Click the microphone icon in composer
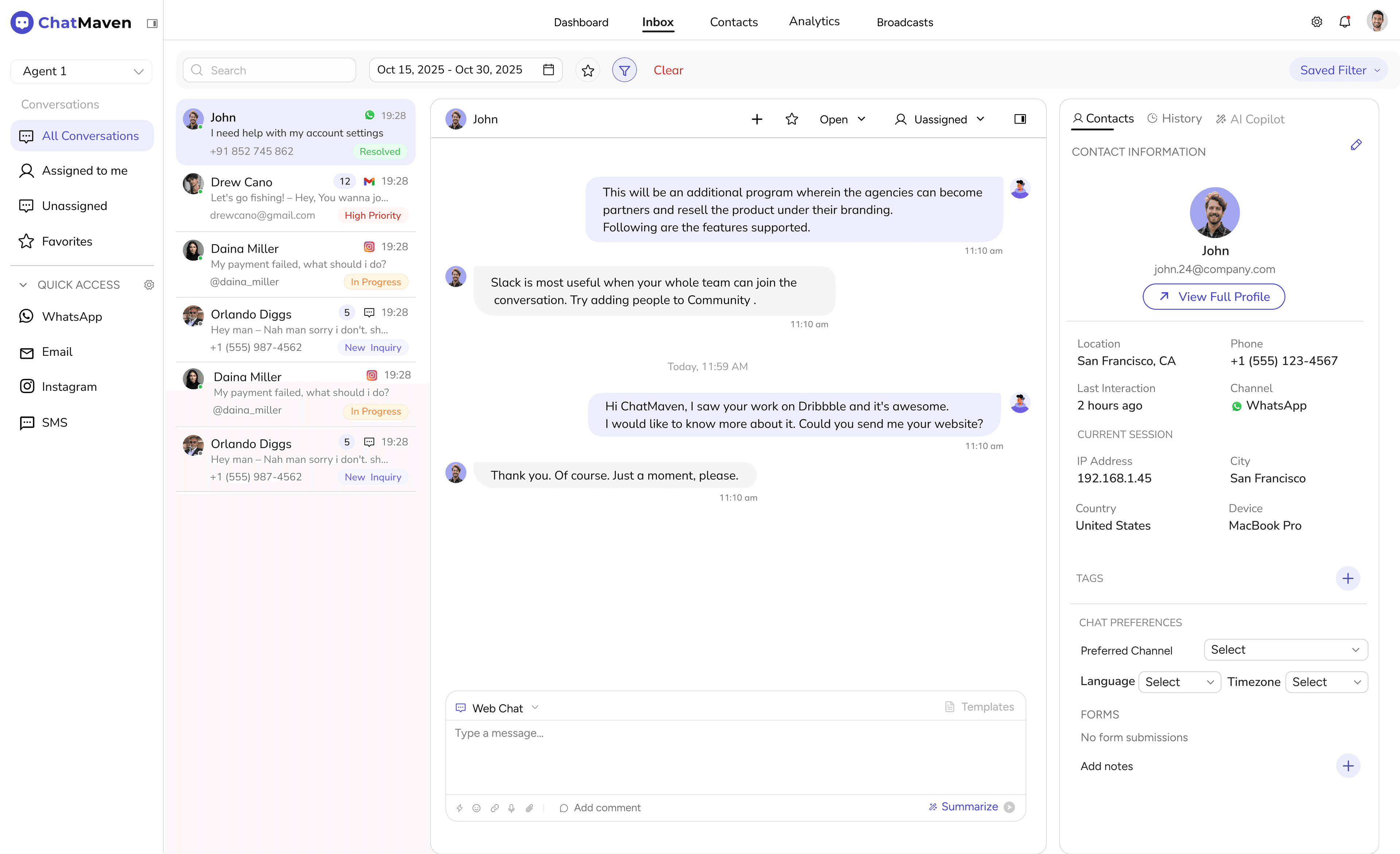 point(512,807)
